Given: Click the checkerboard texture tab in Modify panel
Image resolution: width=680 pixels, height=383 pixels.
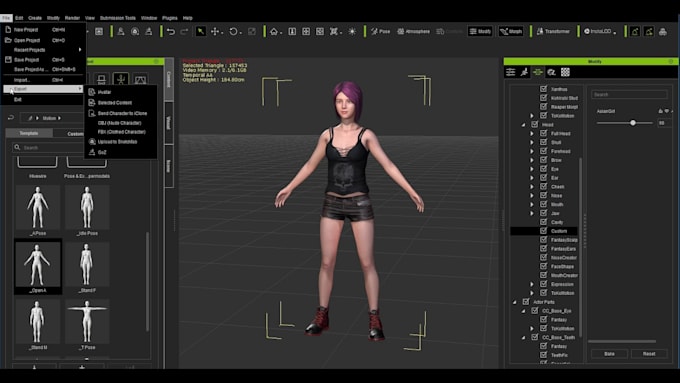Looking at the screenshot, I should 565,72.
